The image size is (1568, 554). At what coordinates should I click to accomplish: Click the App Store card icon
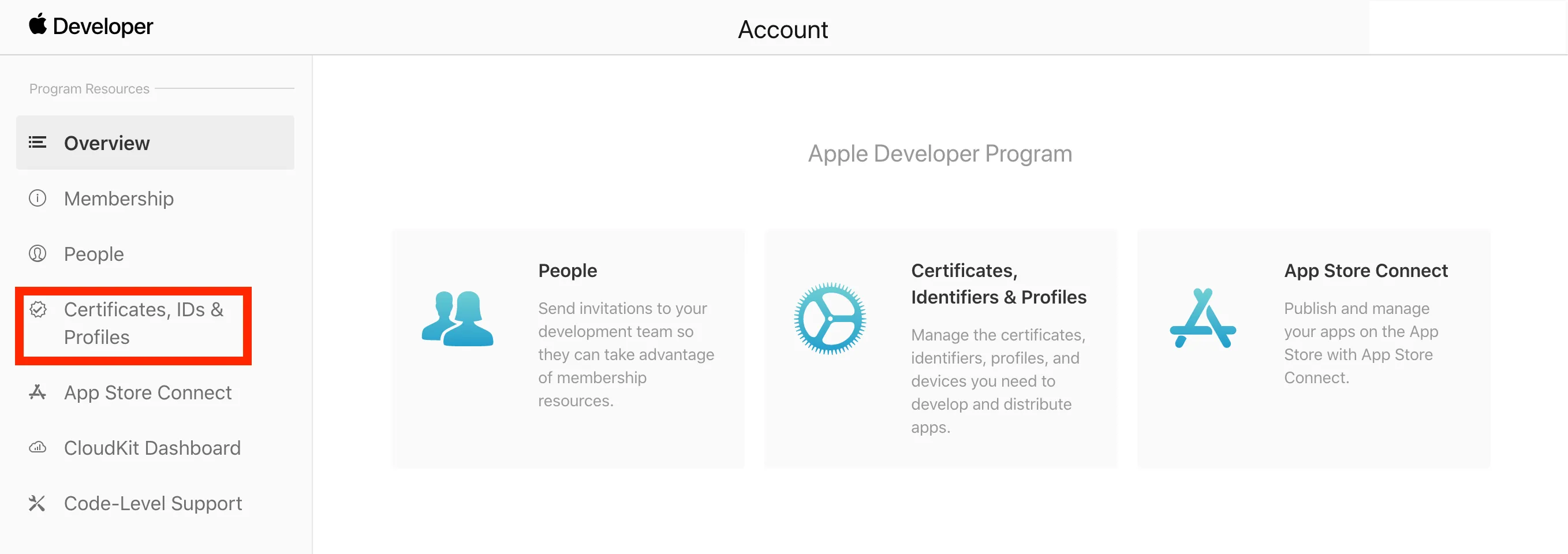[1203, 319]
